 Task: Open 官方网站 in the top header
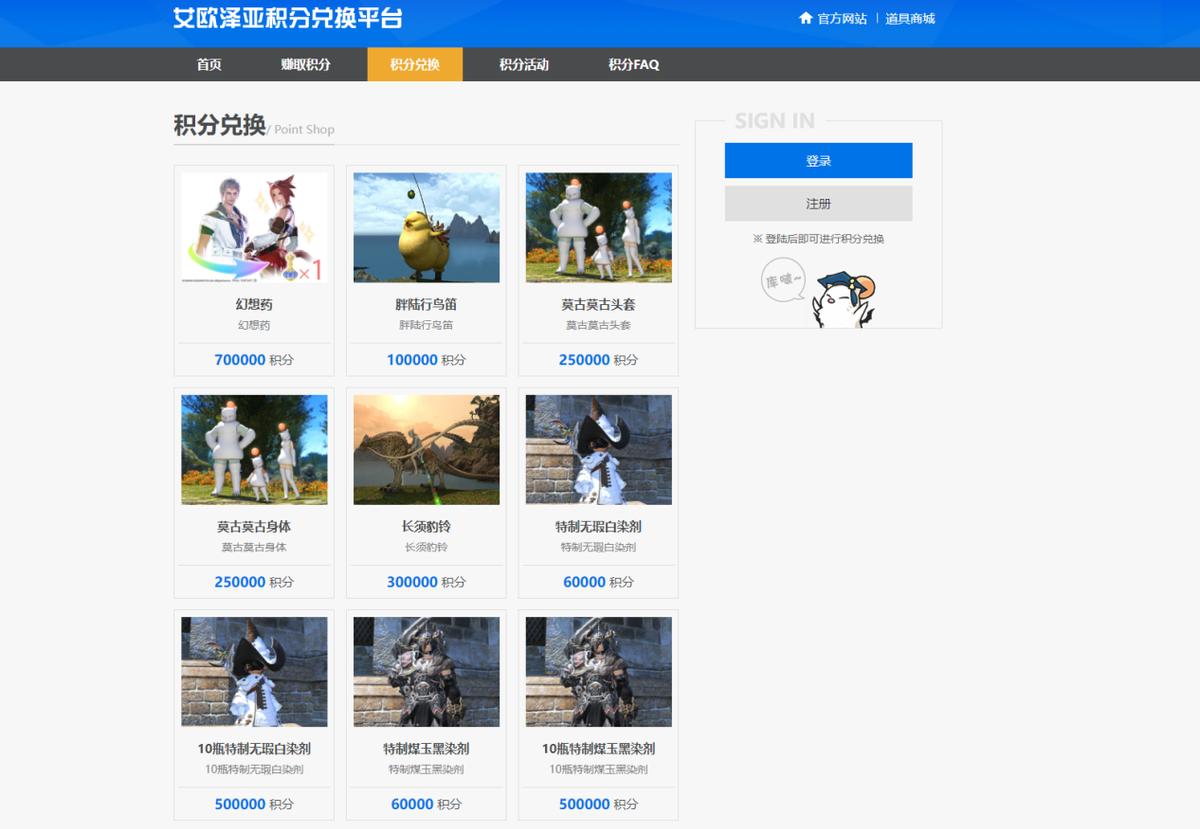coord(839,17)
